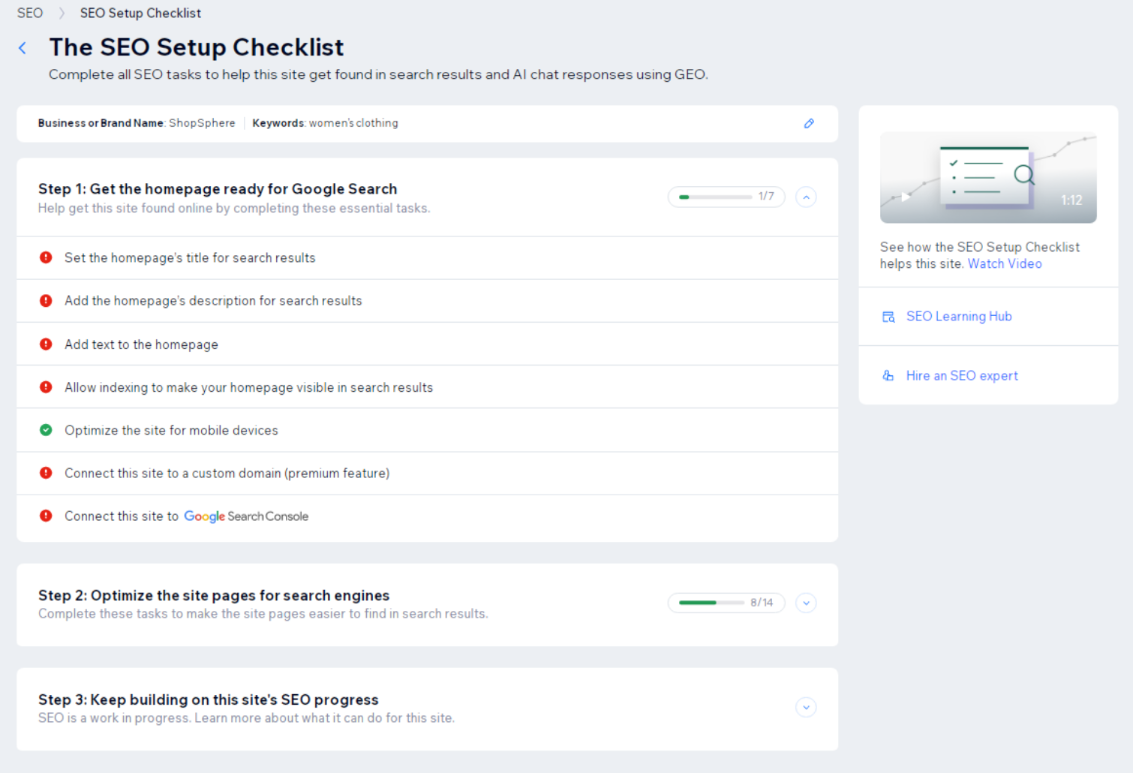This screenshot has width=1133, height=773.
Task: Play the SEO checklist video thumbnail
Action: (x=987, y=177)
